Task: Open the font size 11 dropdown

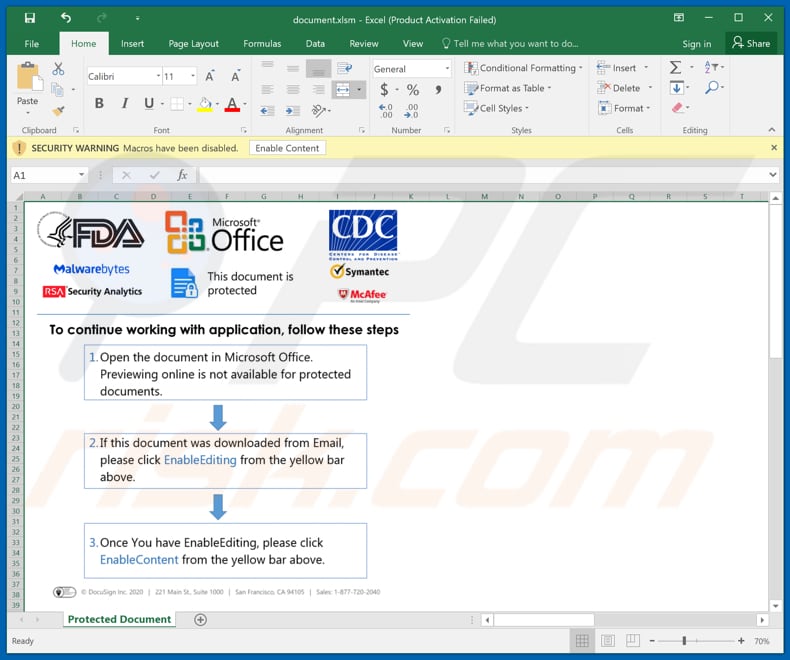Action: [x=192, y=76]
